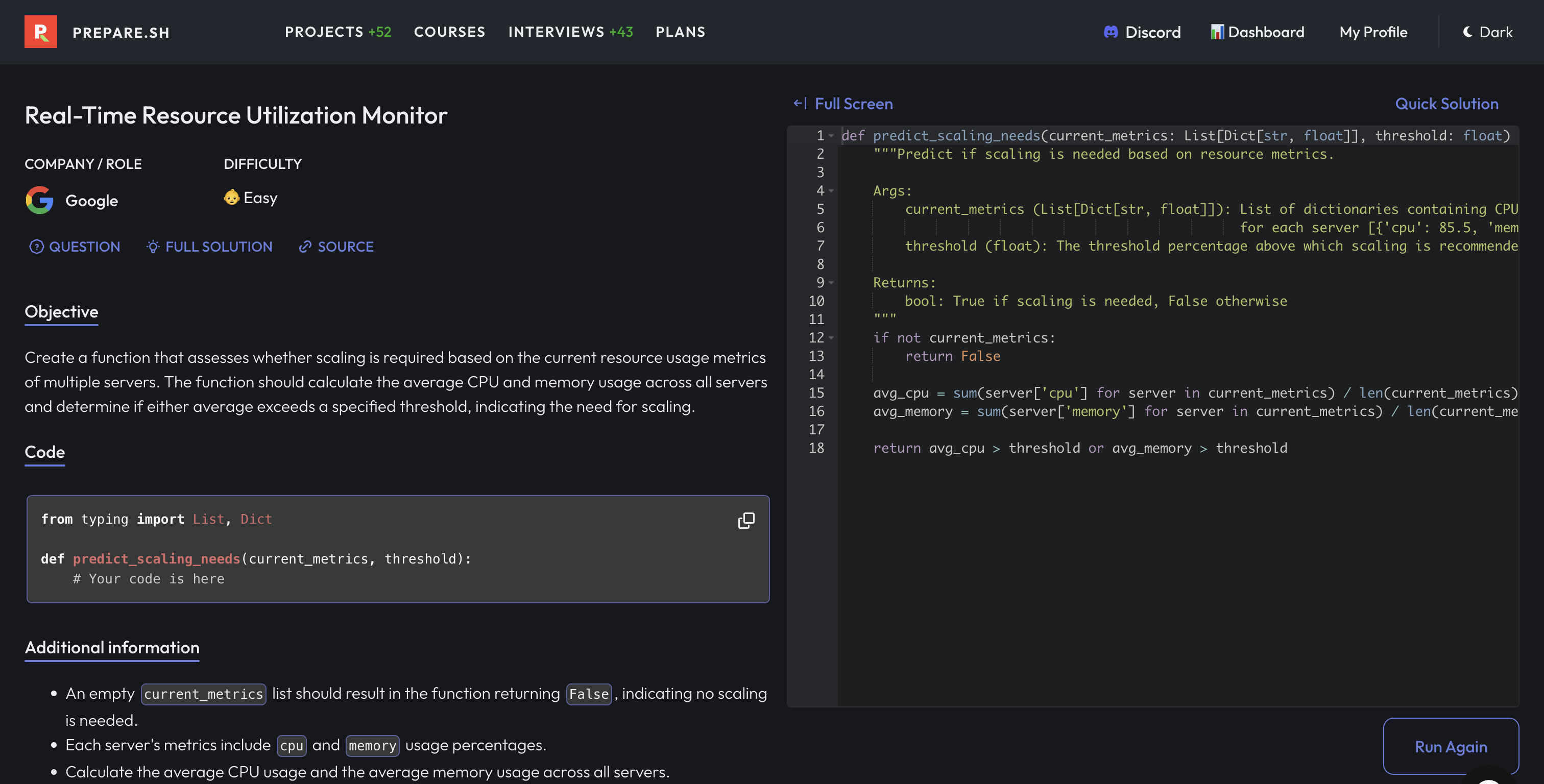Image resolution: width=1544 pixels, height=784 pixels.
Task: Open the COURSES menu
Action: click(x=449, y=32)
